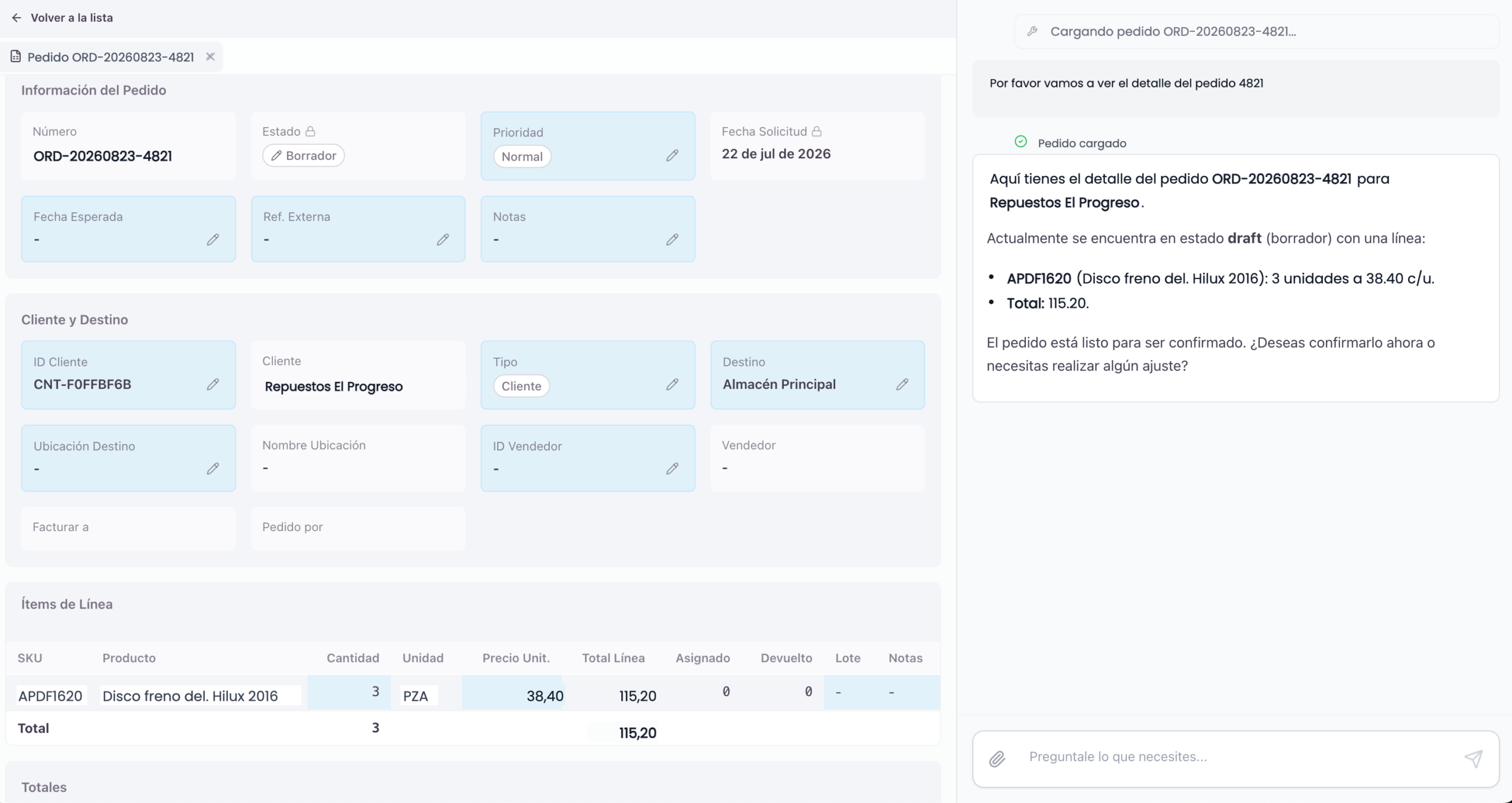The height and width of the screenshot is (803, 1512).
Task: Edit Fecha Esperada with its pencil icon
Action: [x=213, y=239]
